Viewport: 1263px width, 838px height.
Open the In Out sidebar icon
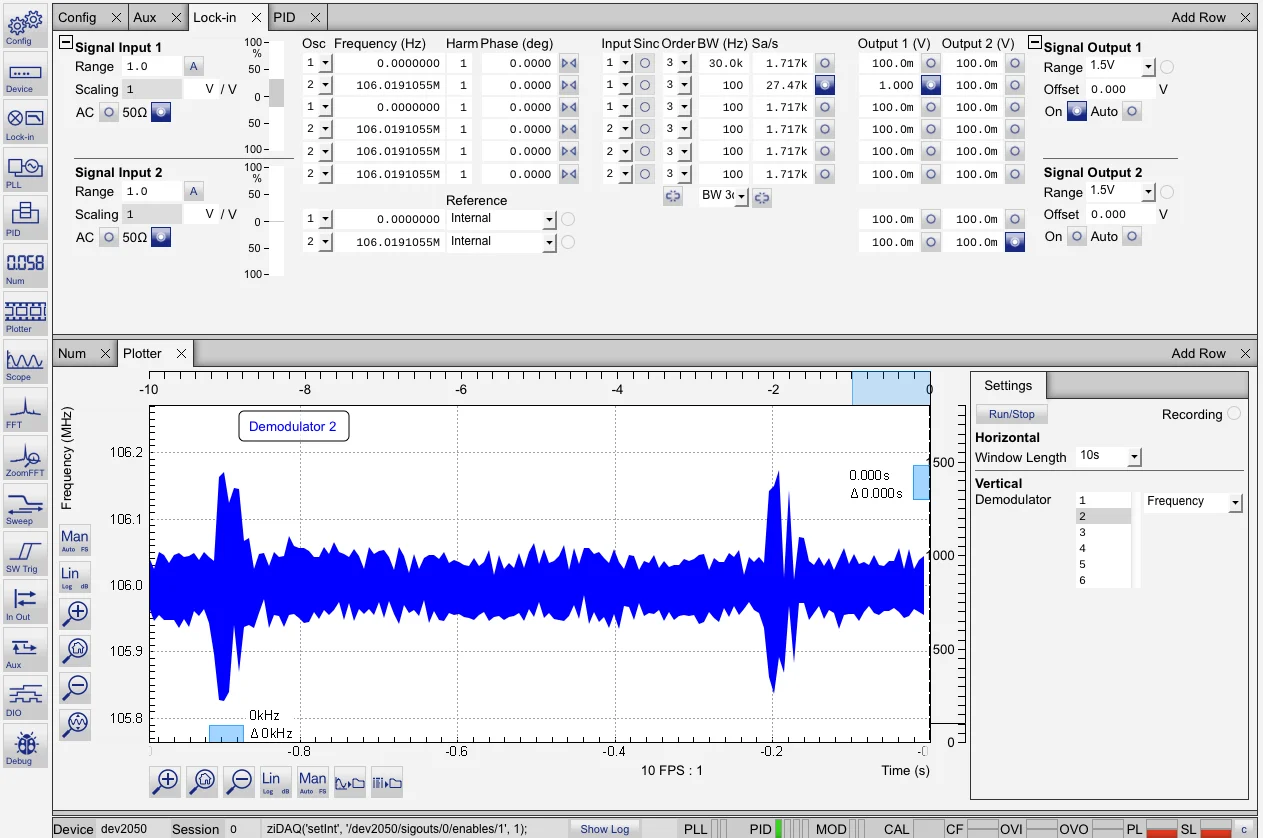24,603
